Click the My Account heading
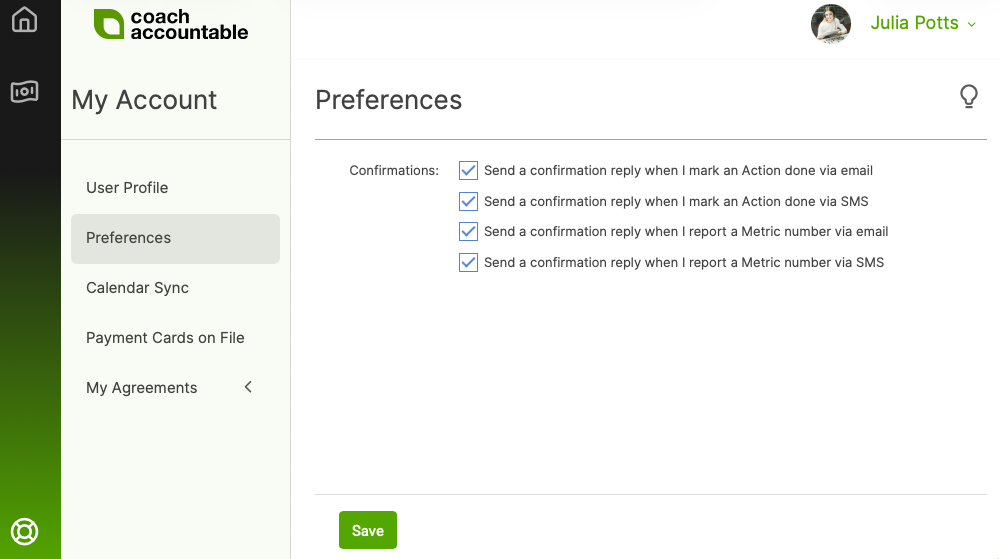 [144, 100]
